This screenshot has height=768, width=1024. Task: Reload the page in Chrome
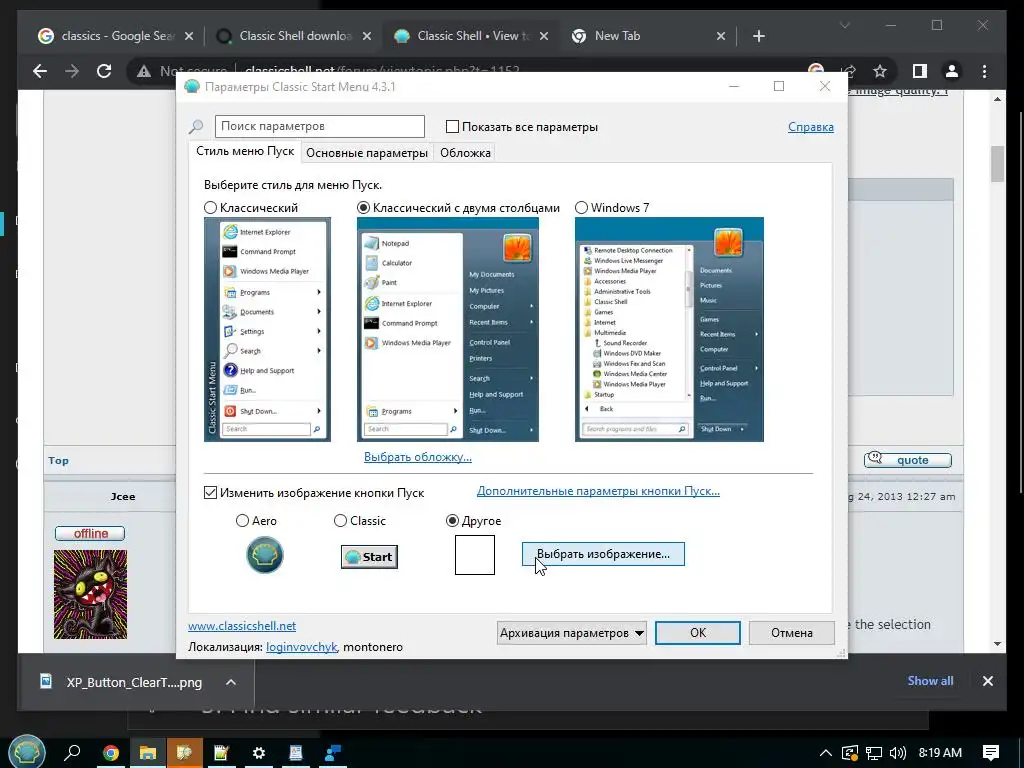click(x=104, y=71)
